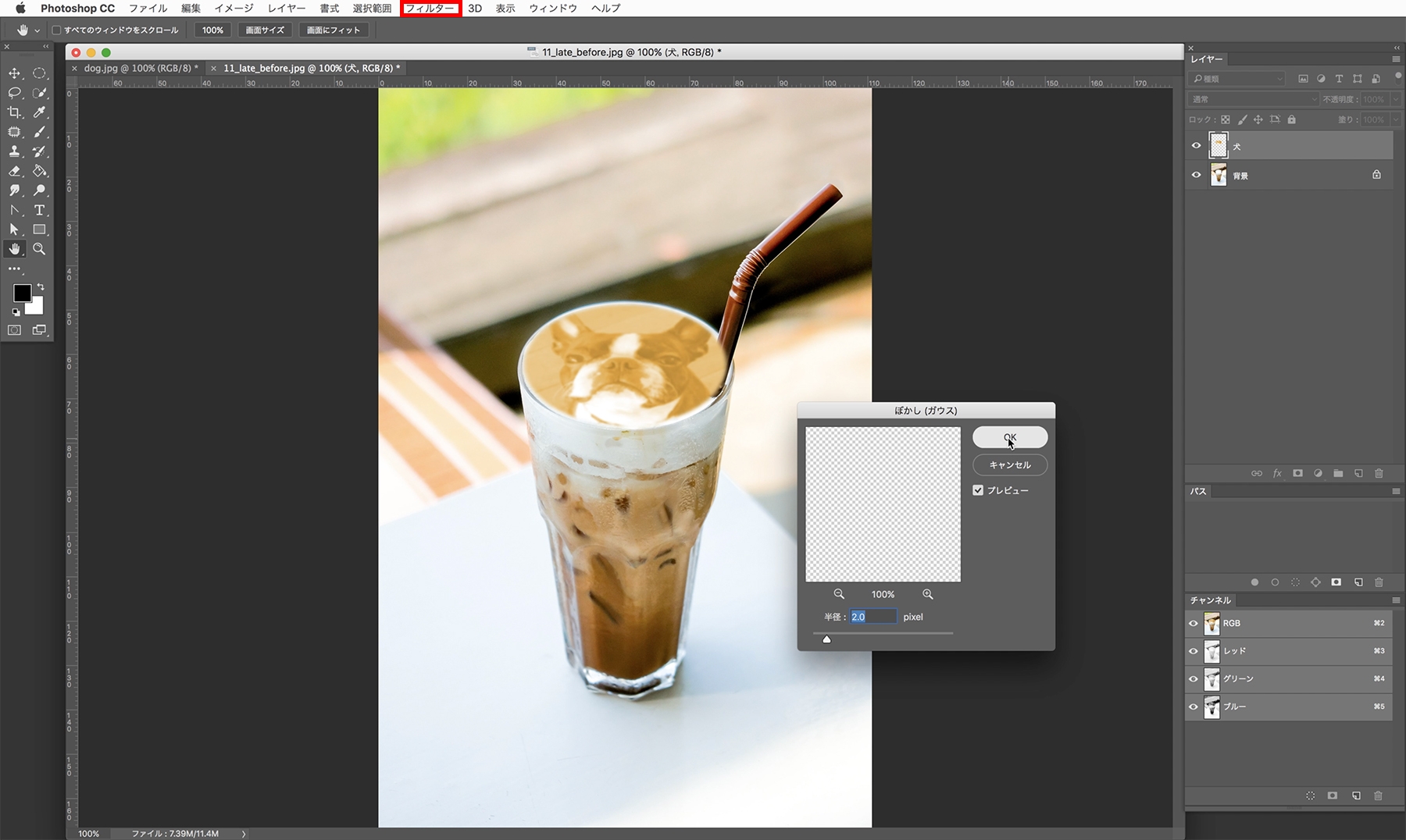
Task: Select the Clone Stamp tool
Action: tap(15, 151)
